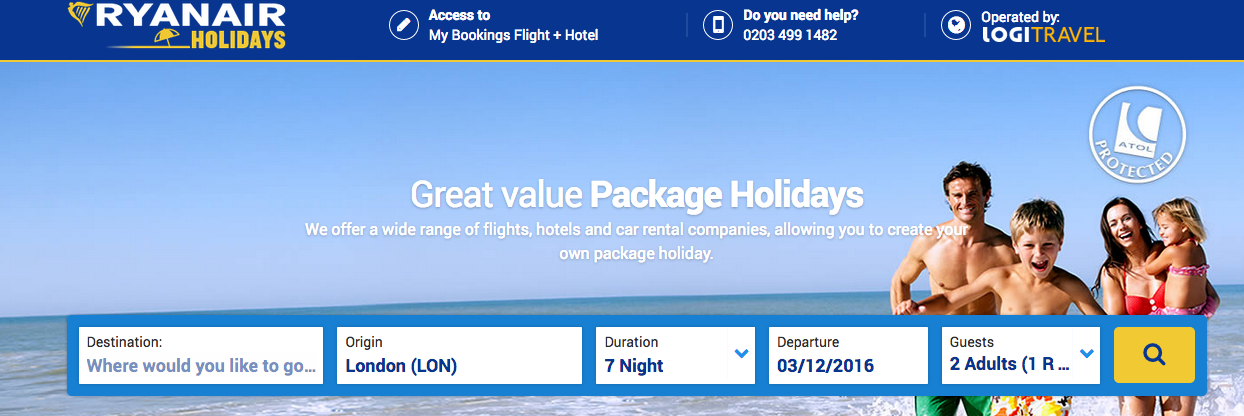Click the mobile phone help icon
This screenshot has width=1244, height=416.
tap(718, 25)
